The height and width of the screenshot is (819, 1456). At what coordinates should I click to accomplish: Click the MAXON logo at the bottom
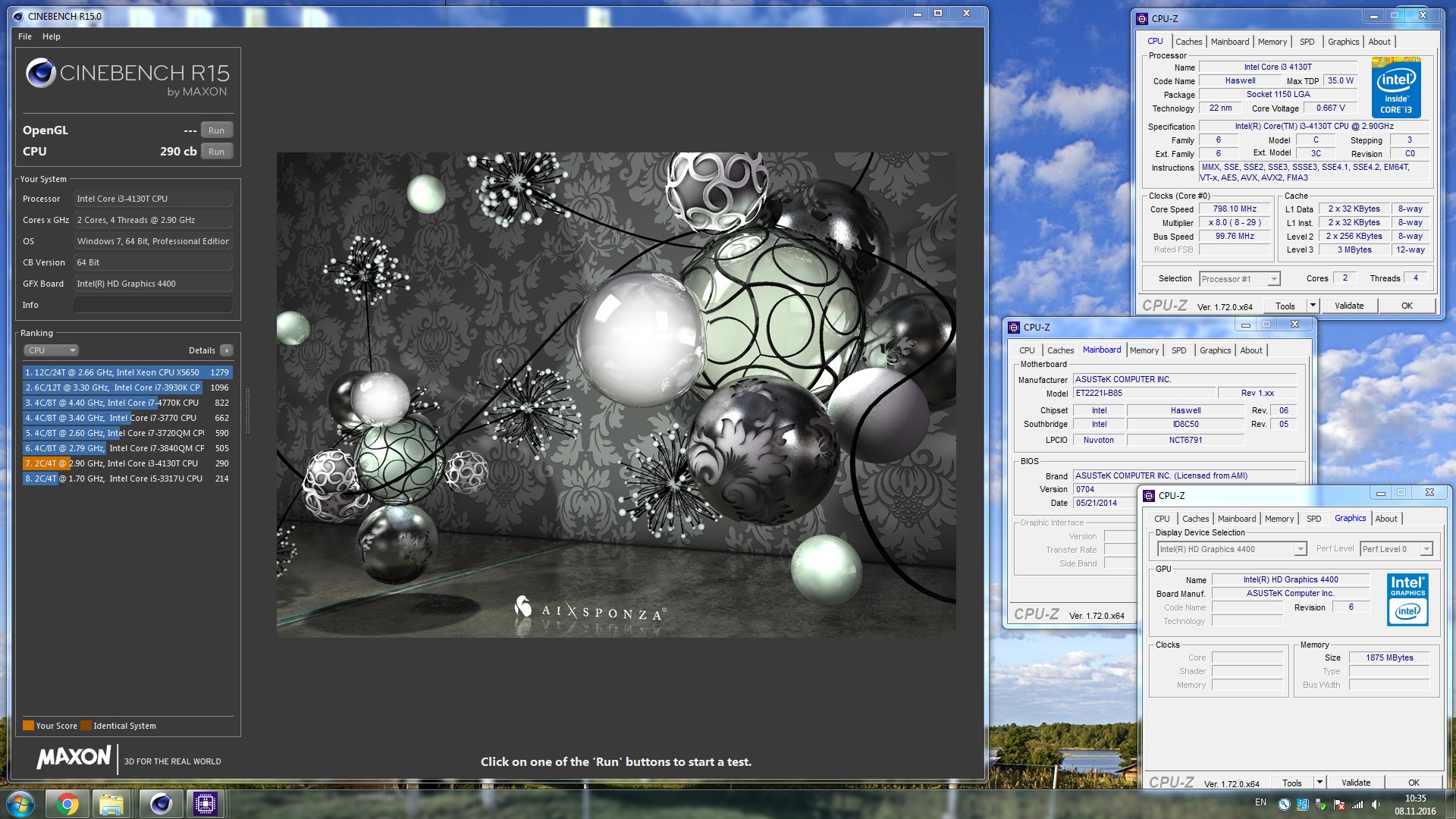74,757
